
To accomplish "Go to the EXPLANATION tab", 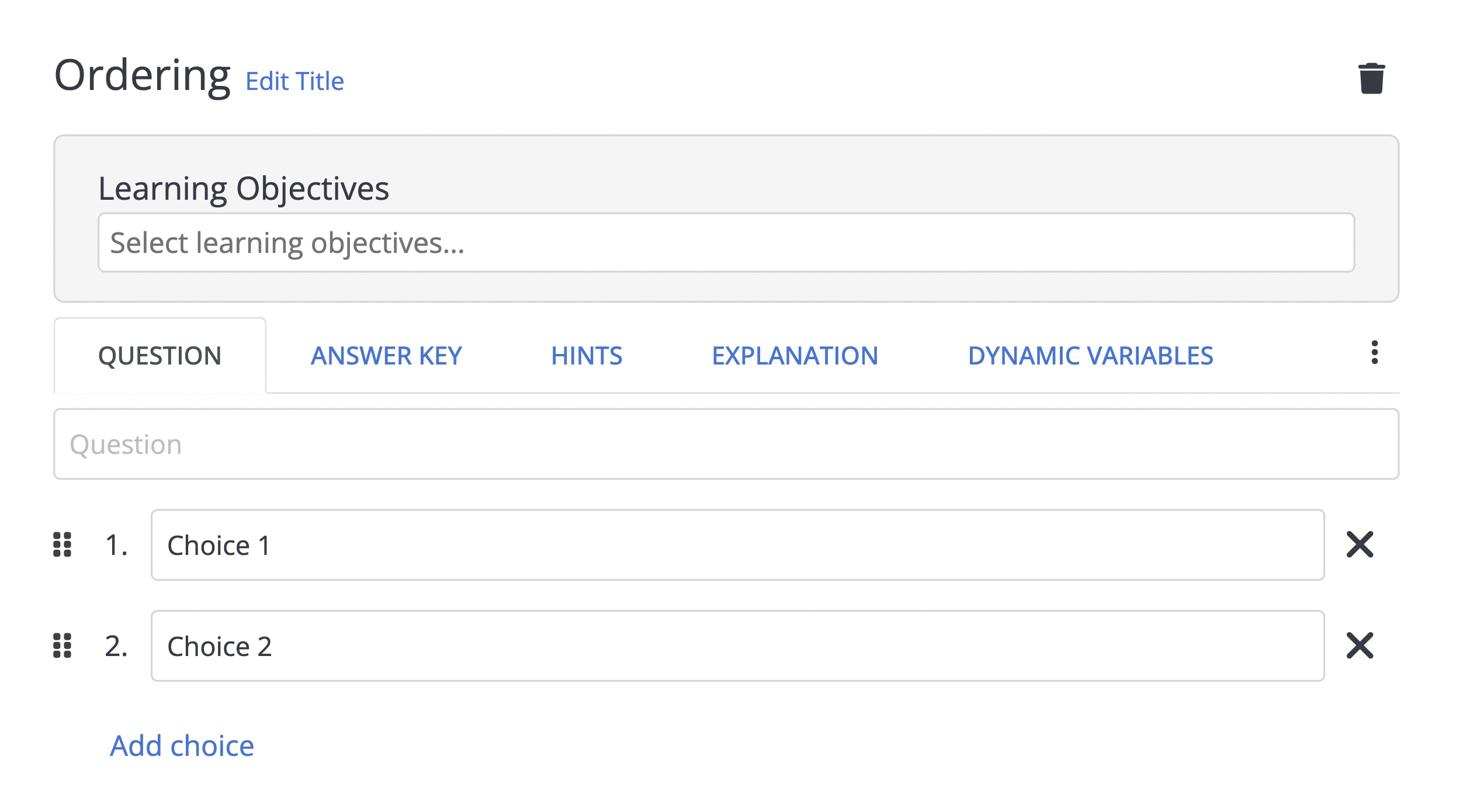I will coord(795,356).
